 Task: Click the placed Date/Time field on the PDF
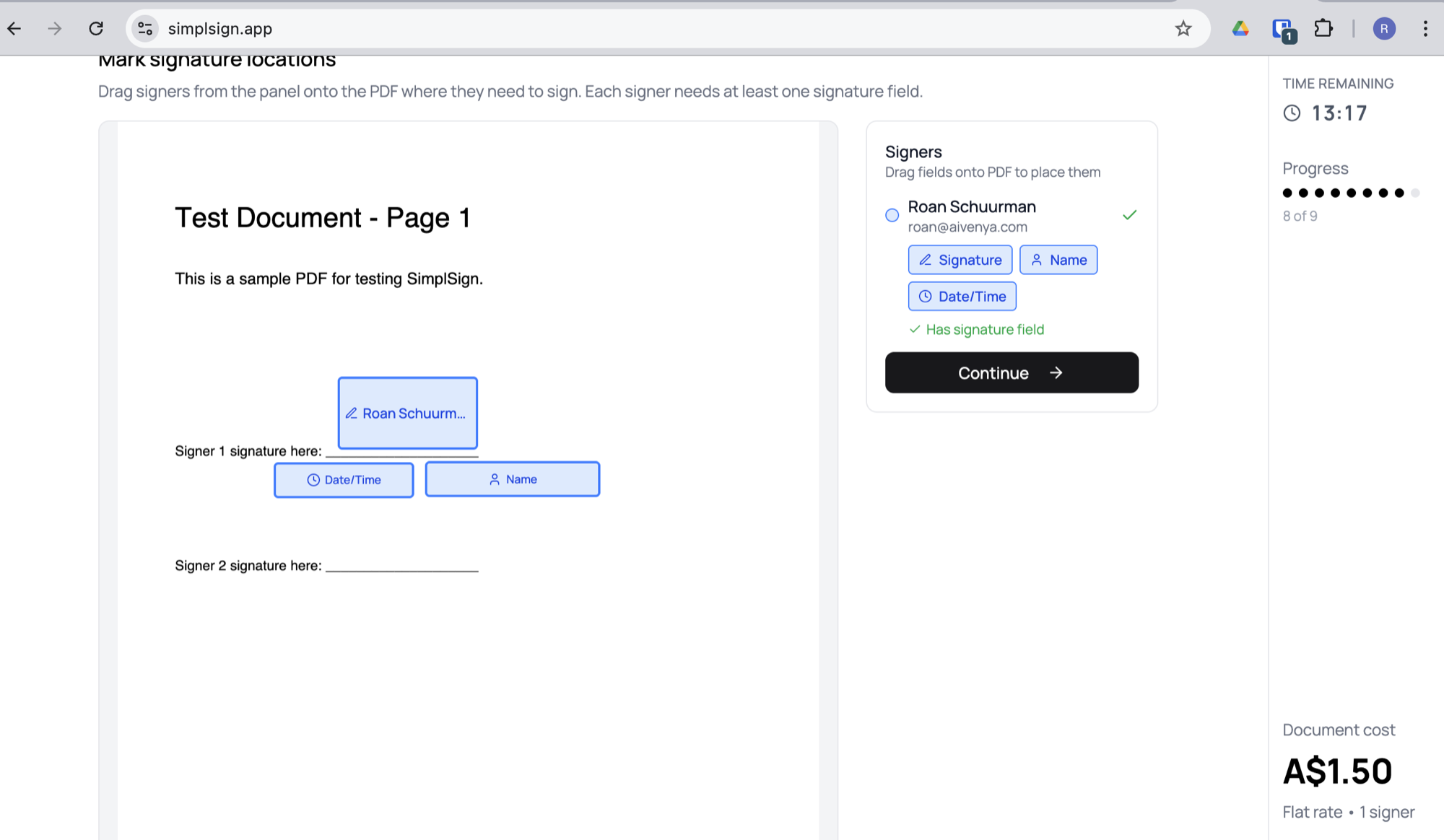pyautogui.click(x=344, y=479)
